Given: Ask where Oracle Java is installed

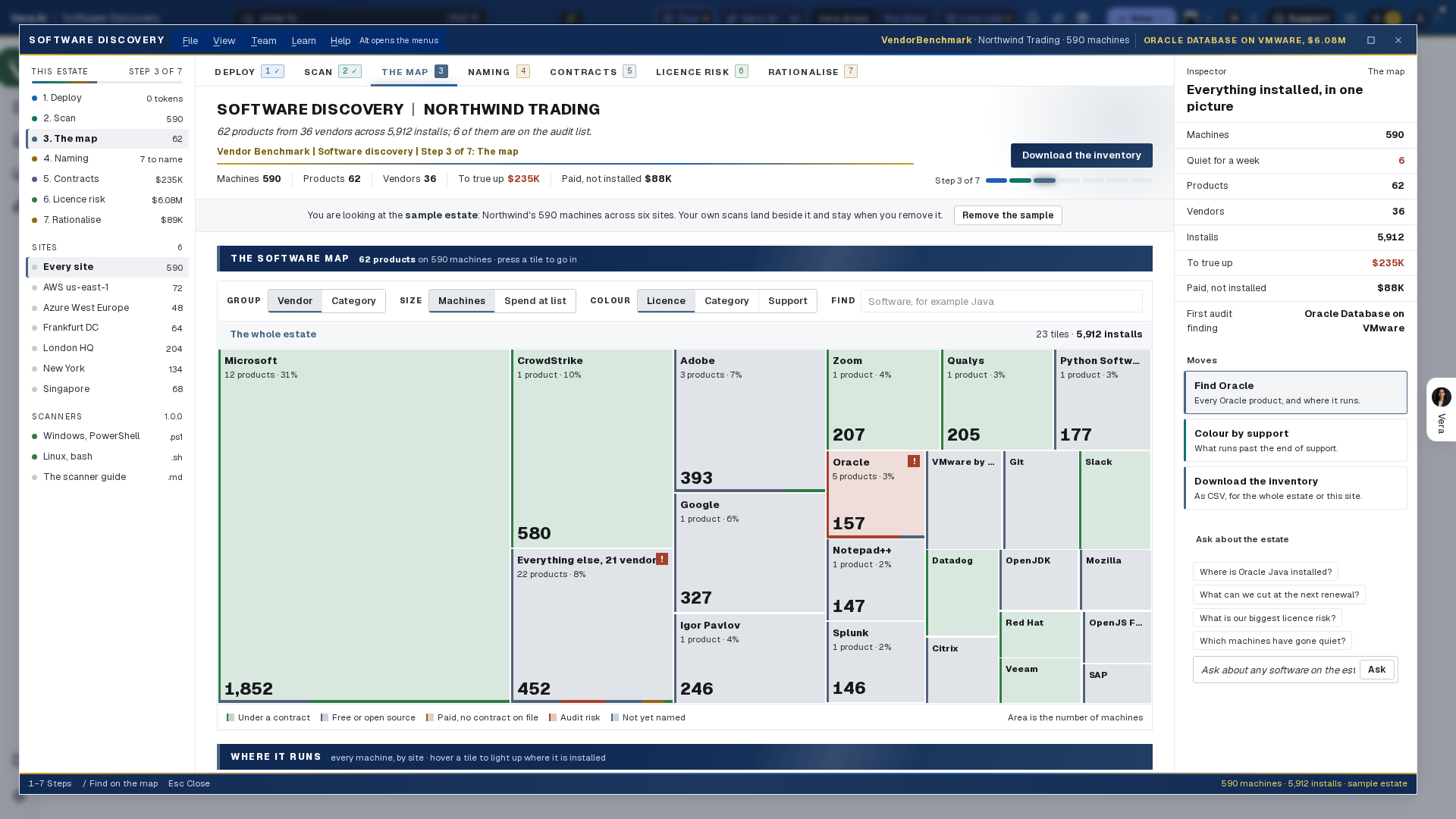Looking at the screenshot, I should tap(1266, 572).
